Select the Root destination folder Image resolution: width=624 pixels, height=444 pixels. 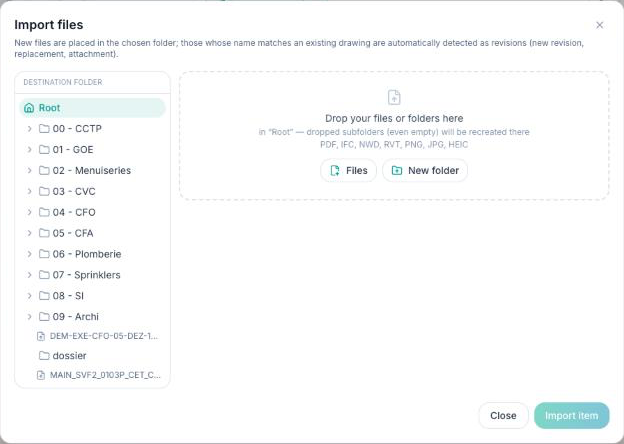(92, 108)
